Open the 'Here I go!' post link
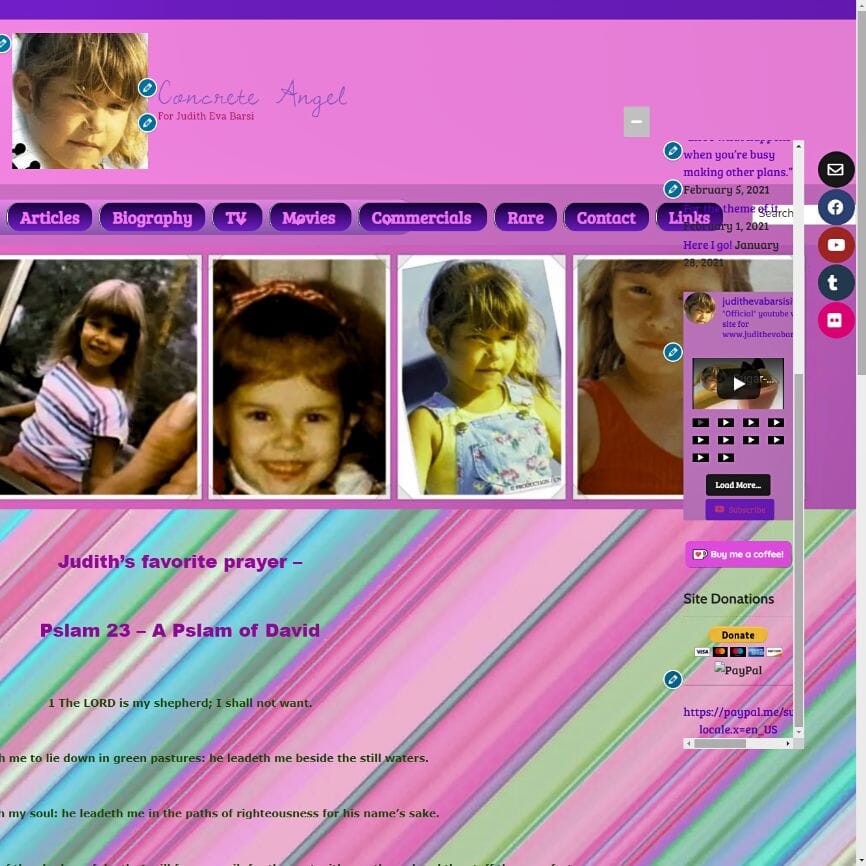The width and height of the screenshot is (866, 866). (x=707, y=245)
